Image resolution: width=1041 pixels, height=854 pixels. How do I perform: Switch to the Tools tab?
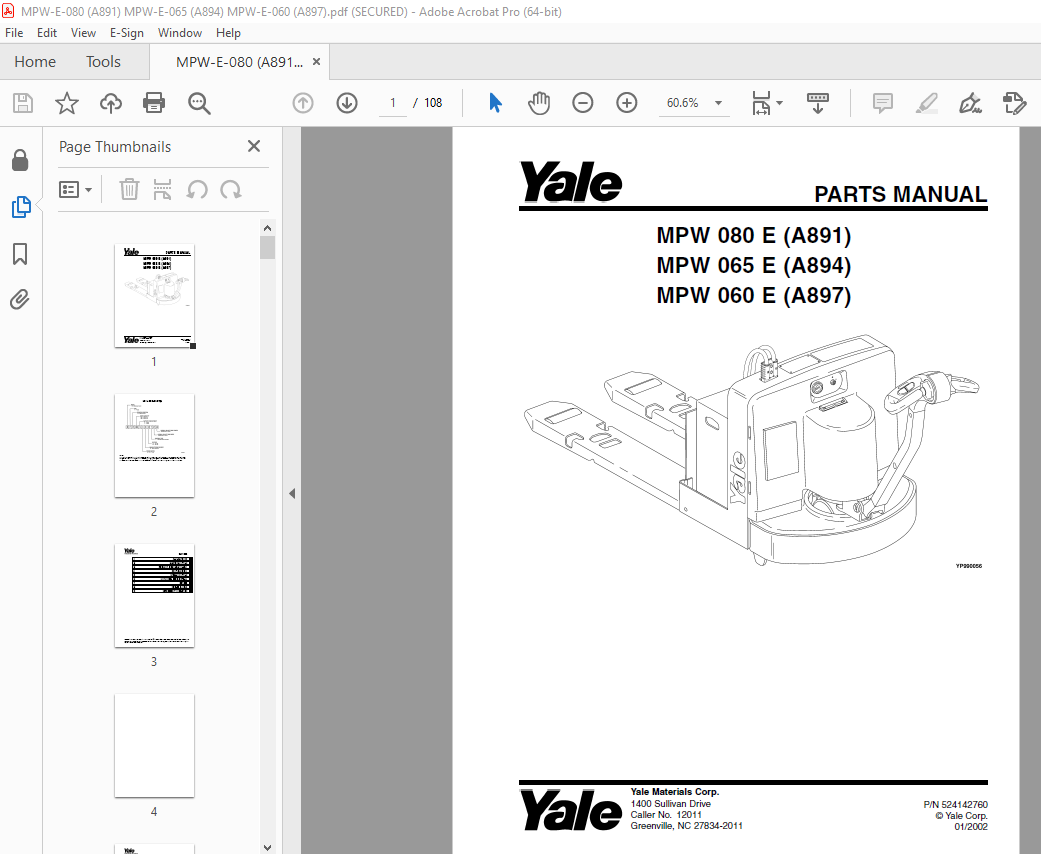(103, 62)
